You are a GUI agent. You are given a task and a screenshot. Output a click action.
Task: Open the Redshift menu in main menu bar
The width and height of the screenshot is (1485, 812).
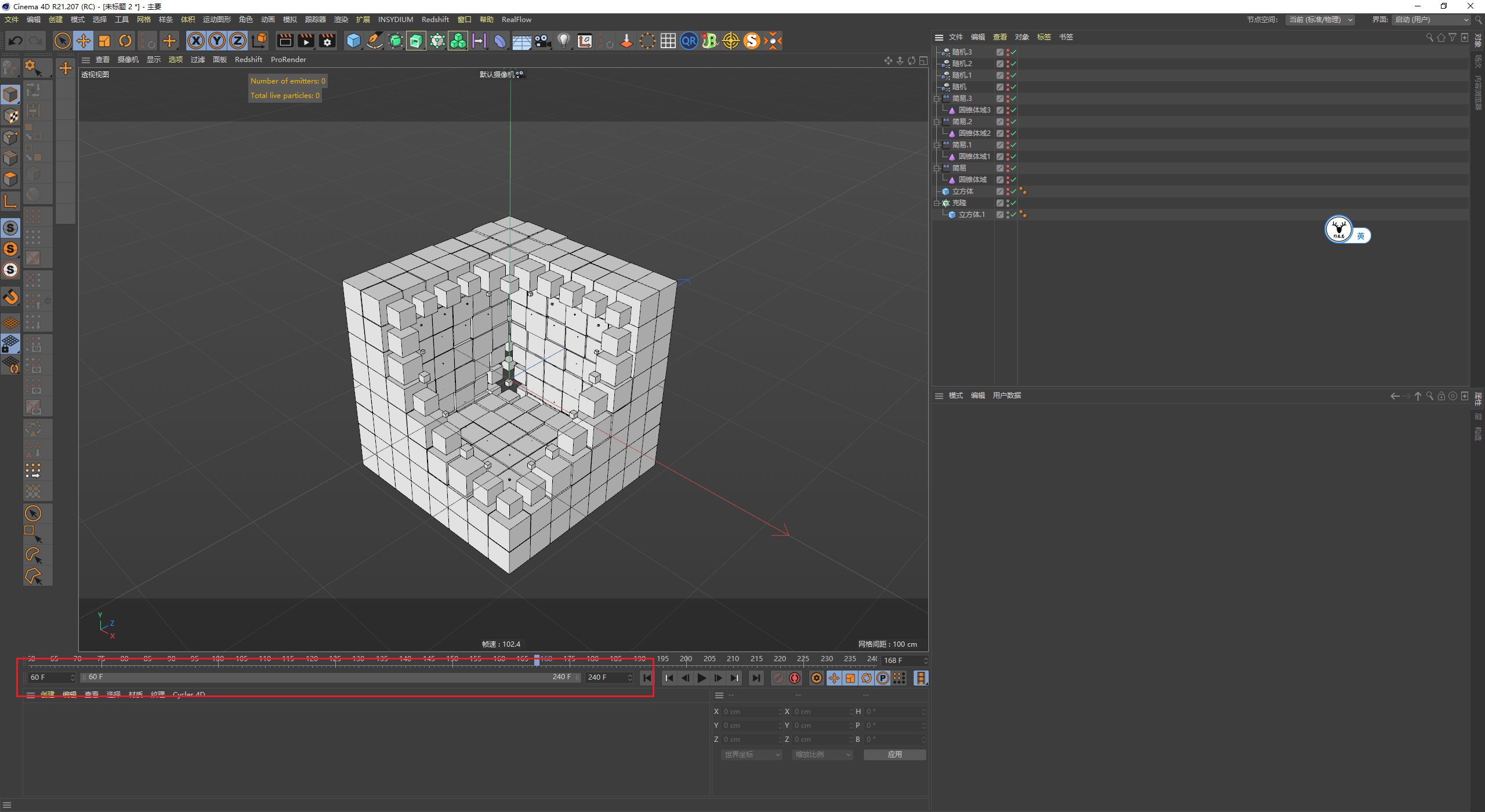click(x=435, y=20)
